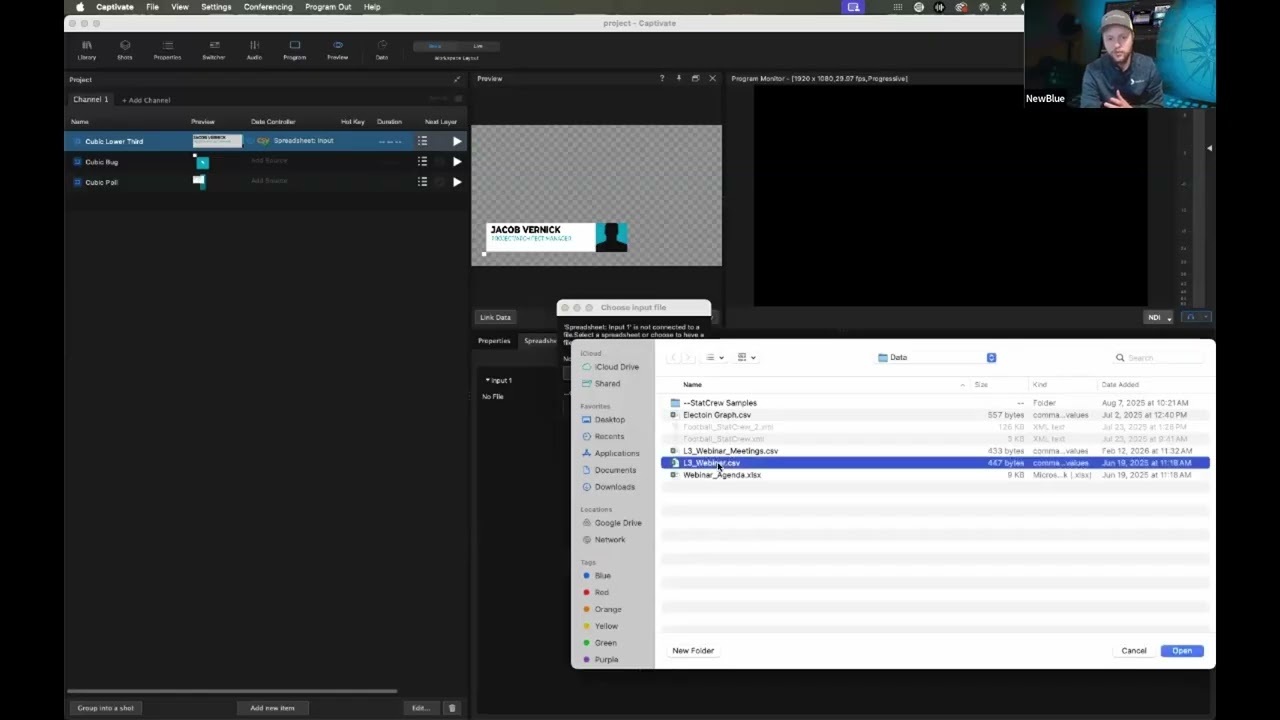The image size is (1280, 720).
Task: Click + Add Channel
Action: (x=146, y=100)
